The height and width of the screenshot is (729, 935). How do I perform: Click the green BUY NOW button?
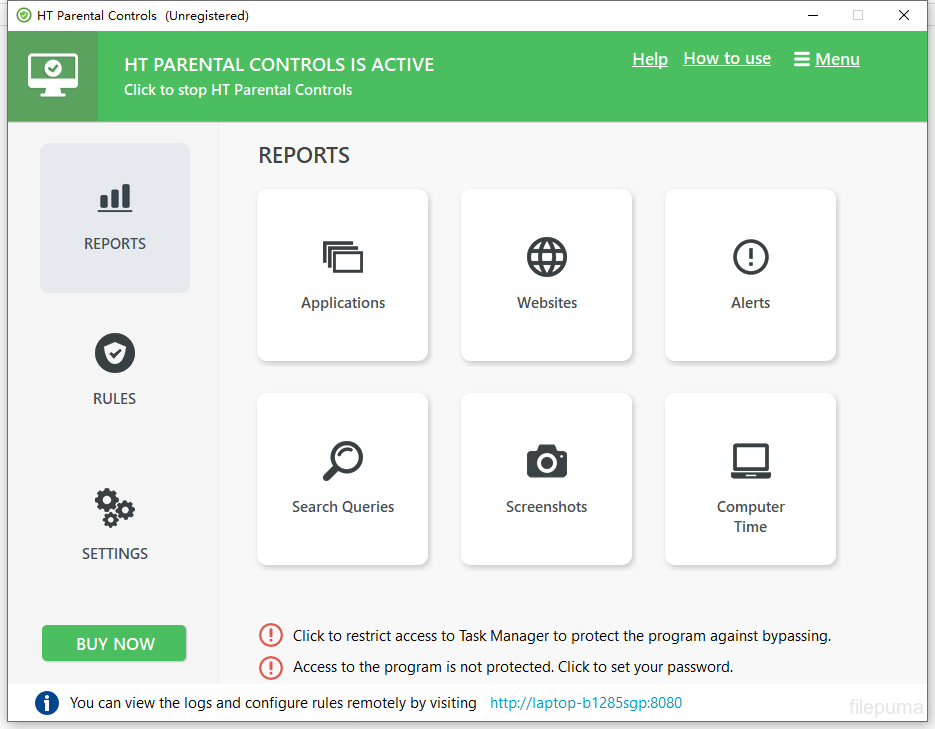pyautogui.click(x=114, y=644)
